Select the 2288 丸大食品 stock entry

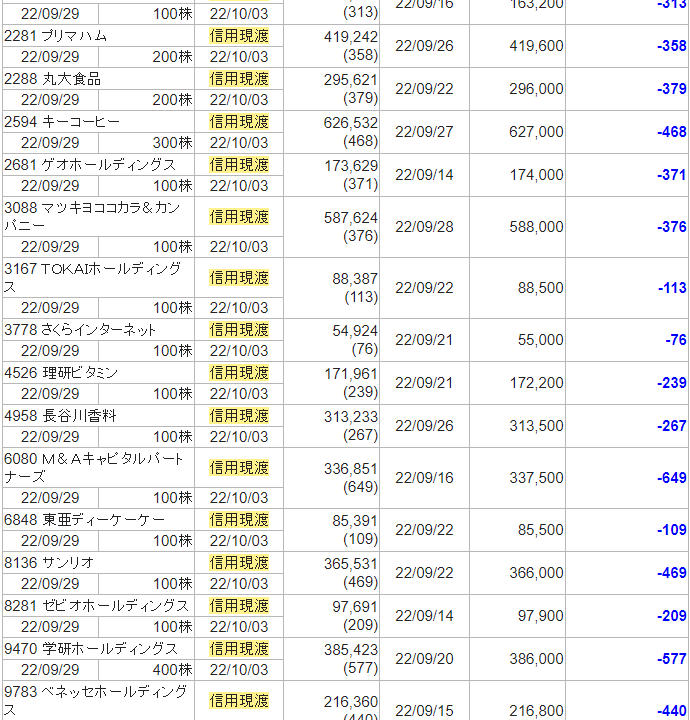point(52,79)
